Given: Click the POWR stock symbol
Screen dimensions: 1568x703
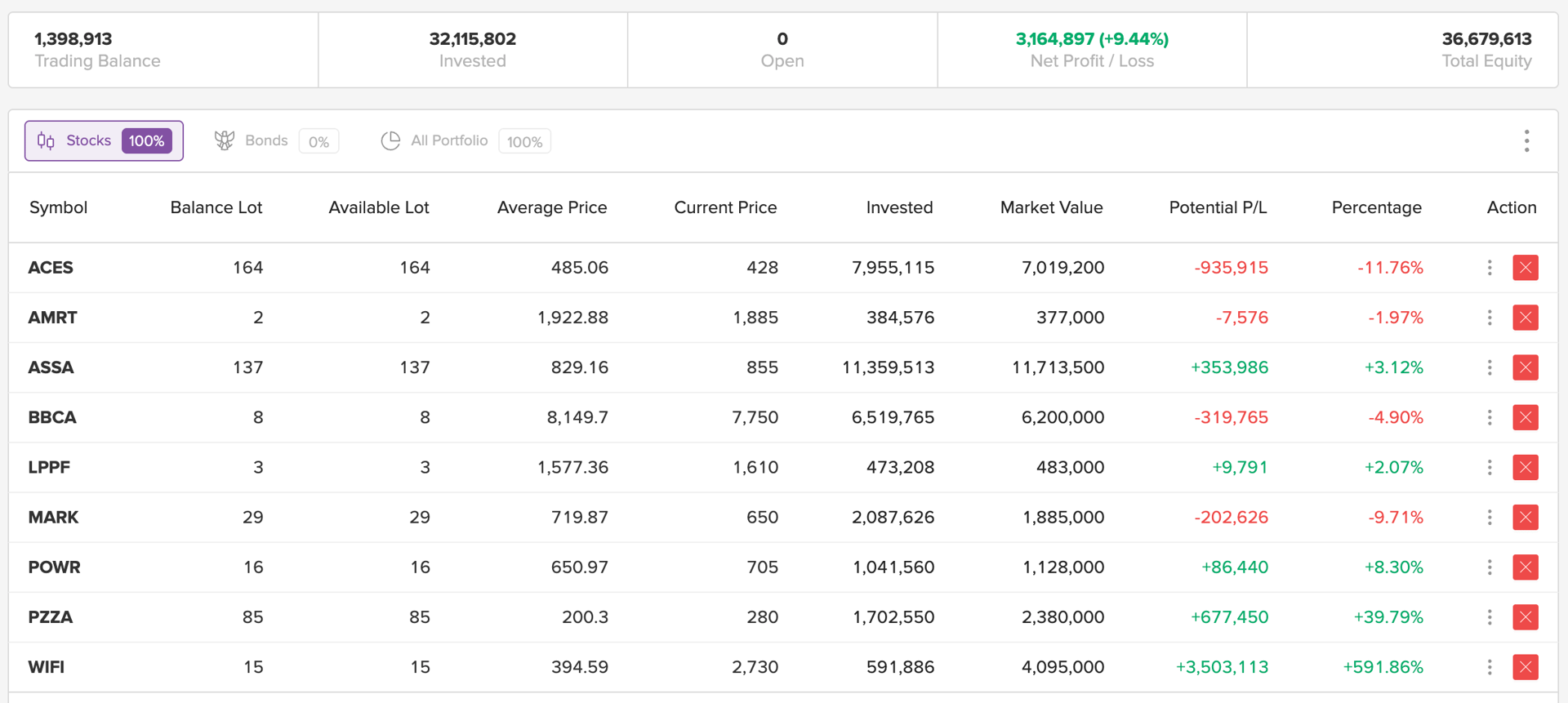Looking at the screenshot, I should point(55,567).
